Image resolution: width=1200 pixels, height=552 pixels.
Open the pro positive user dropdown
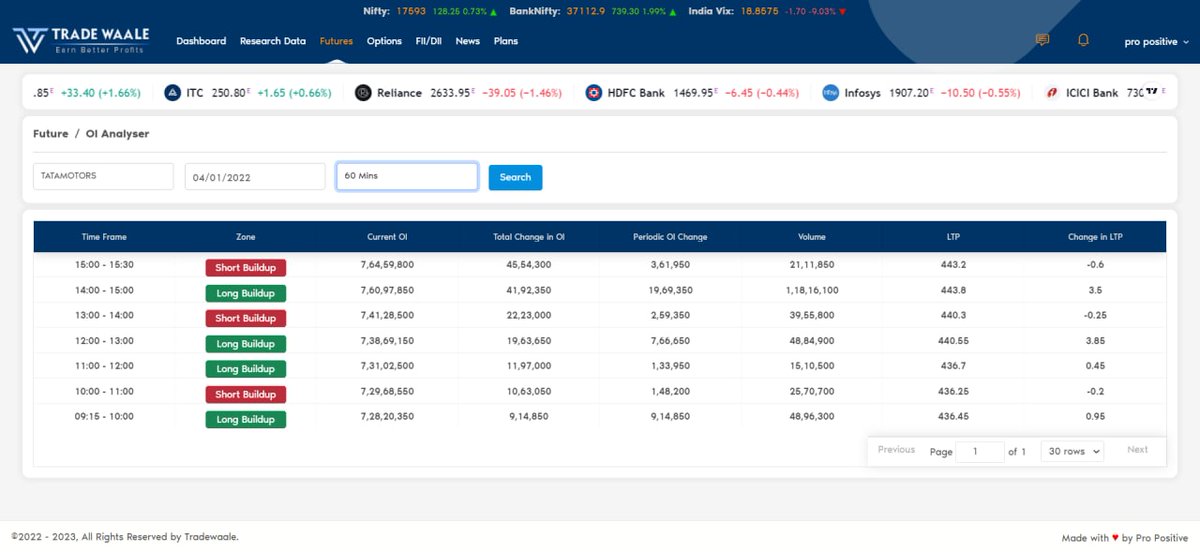click(x=1157, y=41)
